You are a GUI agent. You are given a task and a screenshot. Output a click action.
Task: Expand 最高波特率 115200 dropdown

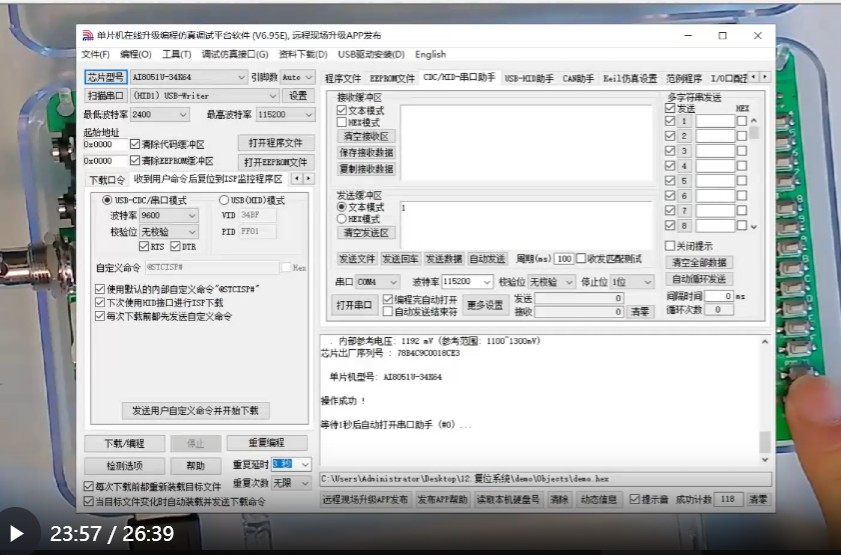point(308,115)
